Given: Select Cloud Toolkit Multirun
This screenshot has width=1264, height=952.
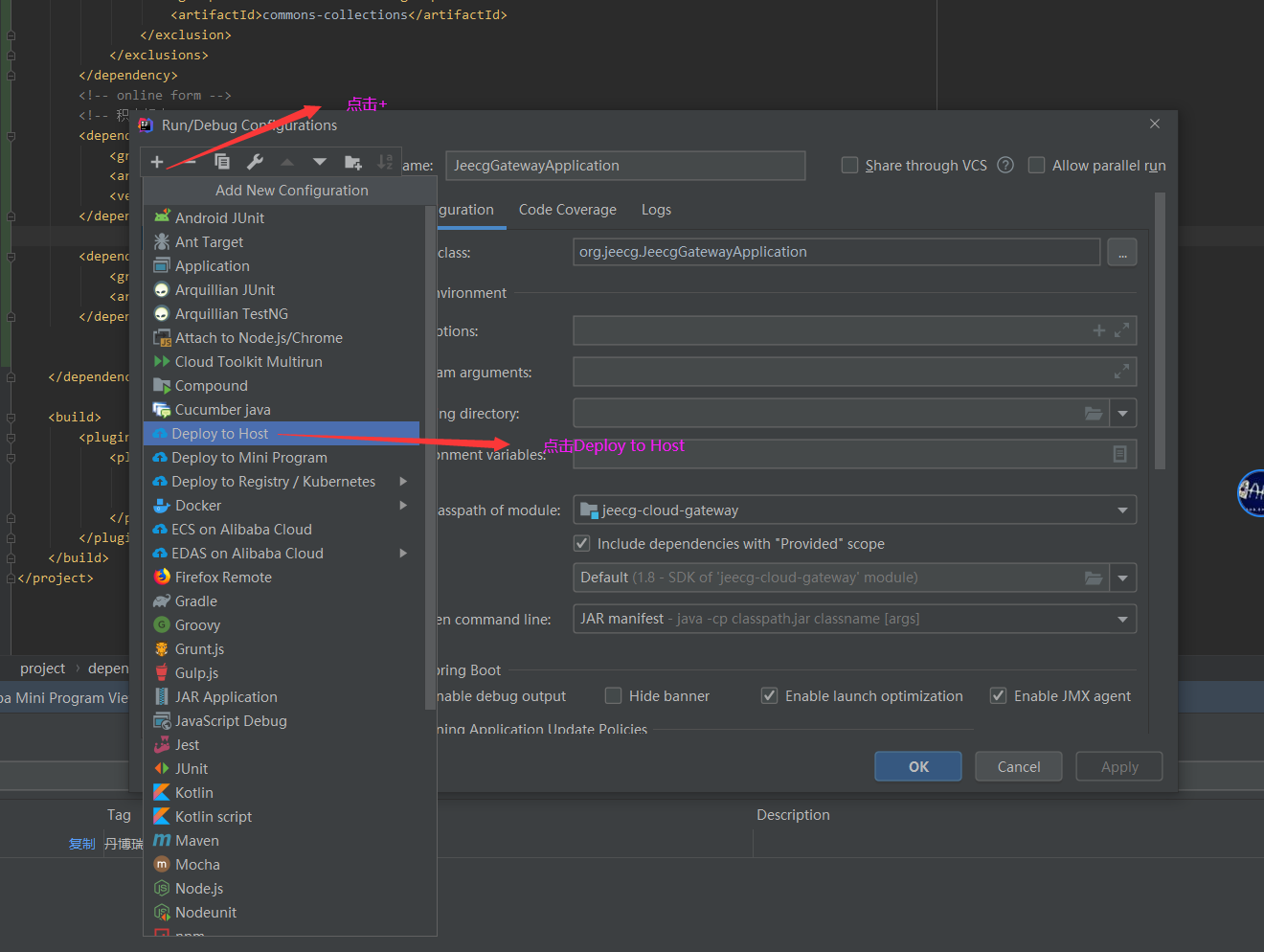Looking at the screenshot, I should (x=282, y=361).
